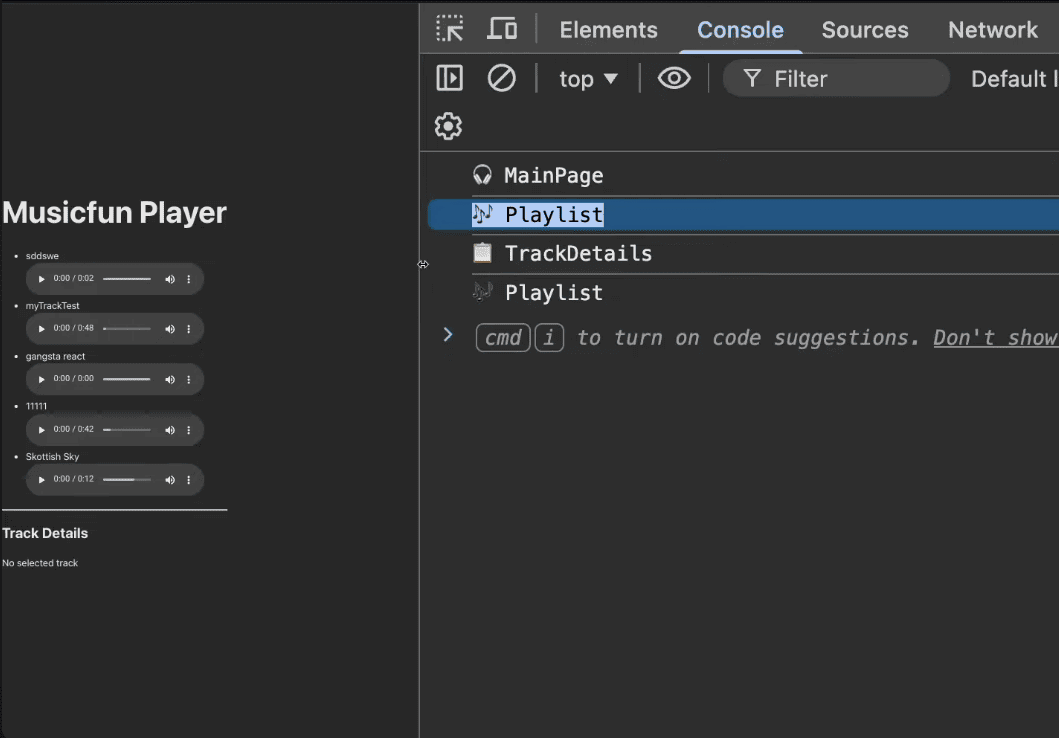Switch to the Elements tab
The image size is (1059, 738).
click(x=608, y=30)
